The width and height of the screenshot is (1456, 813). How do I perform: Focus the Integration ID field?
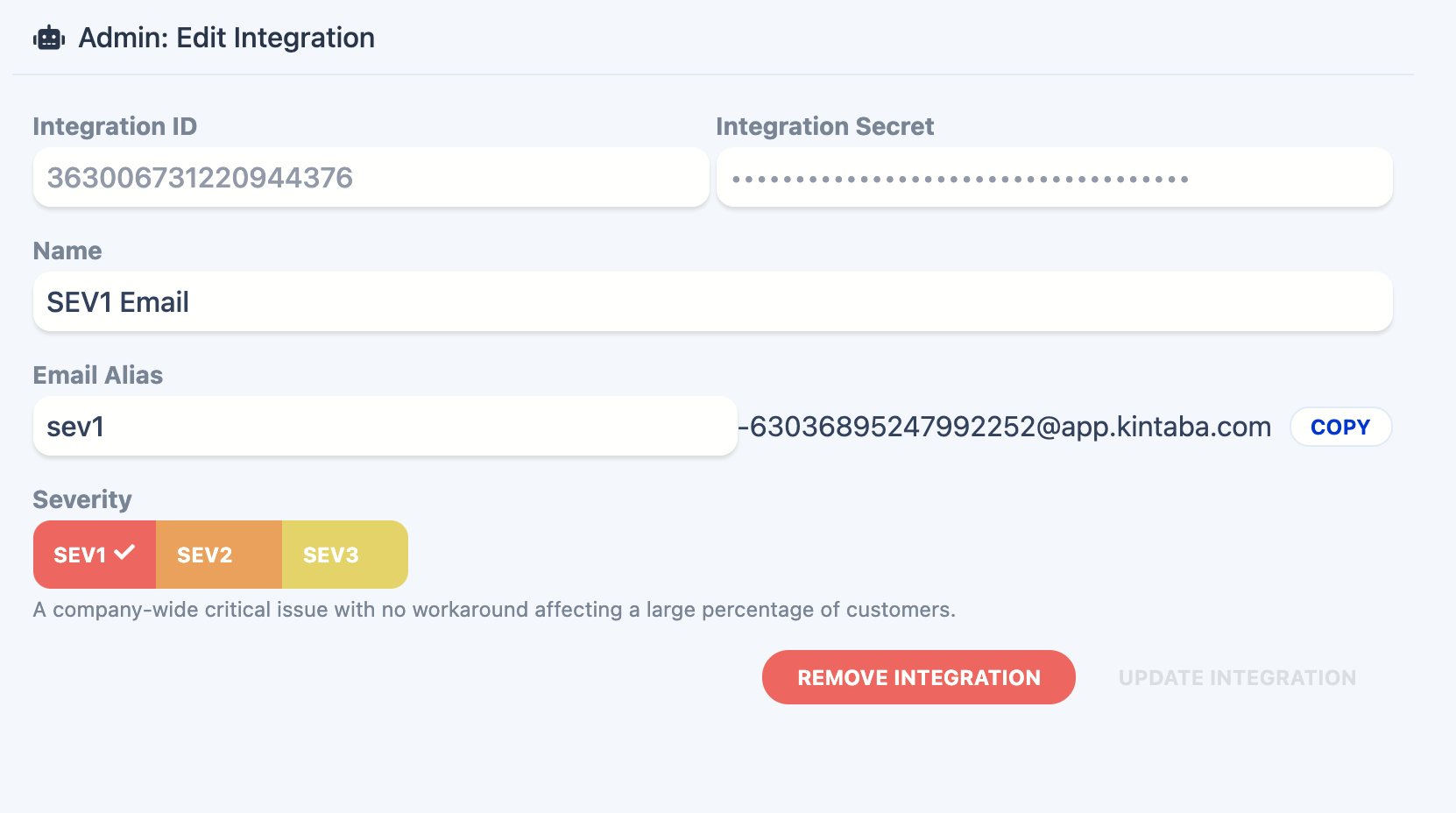(371, 178)
